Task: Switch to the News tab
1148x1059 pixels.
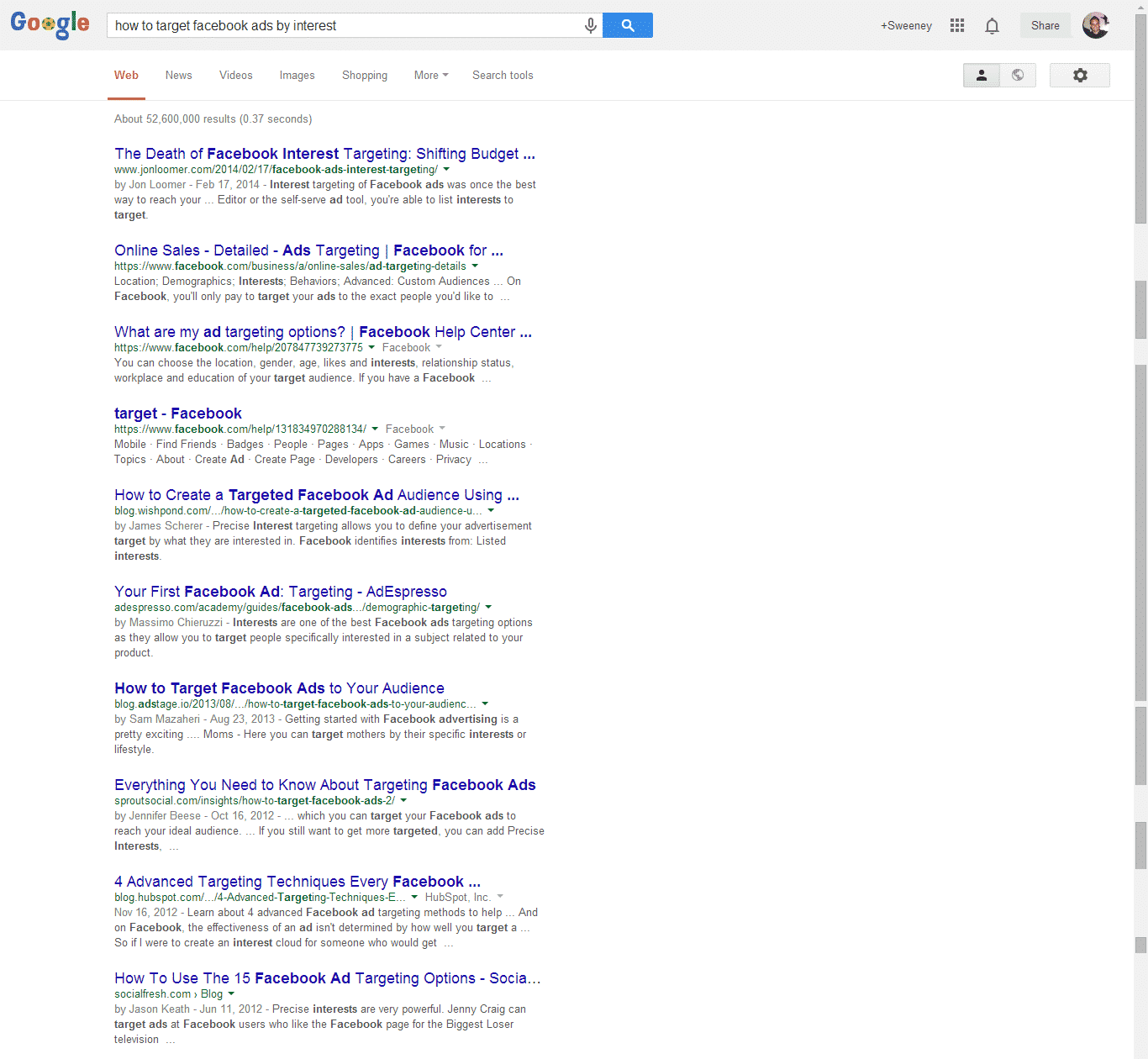Action: coord(179,75)
